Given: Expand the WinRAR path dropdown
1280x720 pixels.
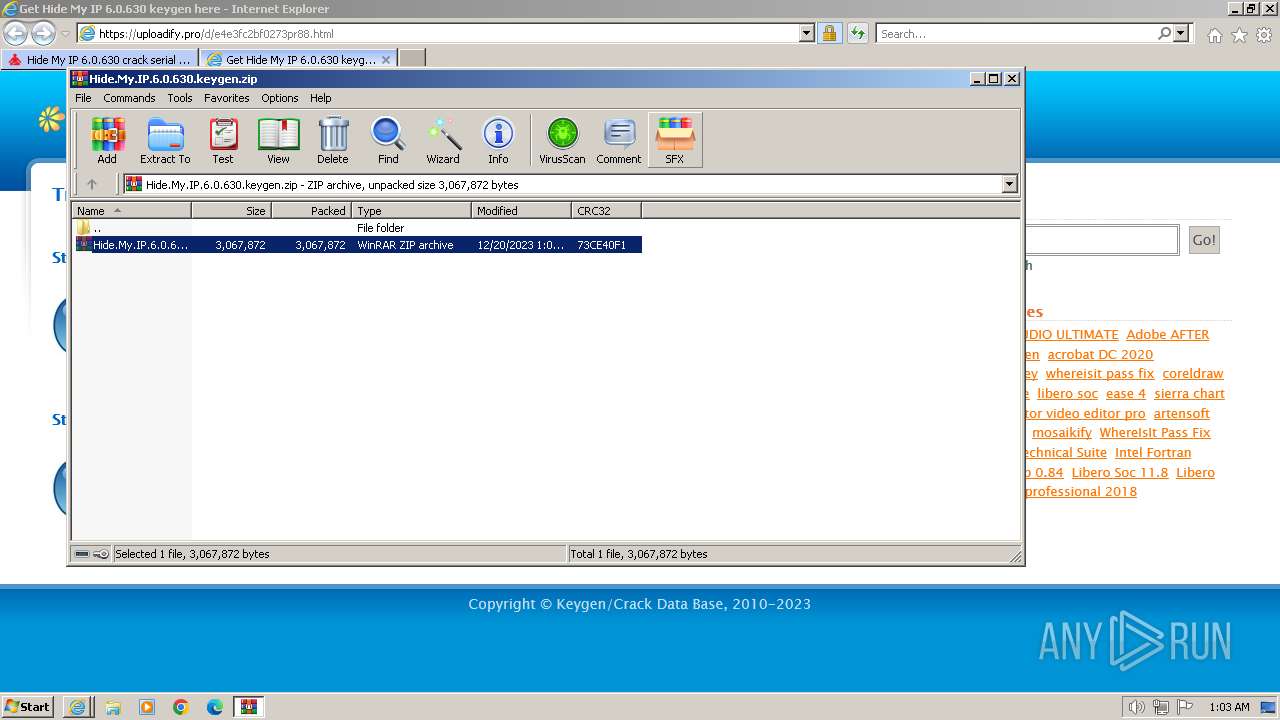Looking at the screenshot, I should (x=1009, y=184).
